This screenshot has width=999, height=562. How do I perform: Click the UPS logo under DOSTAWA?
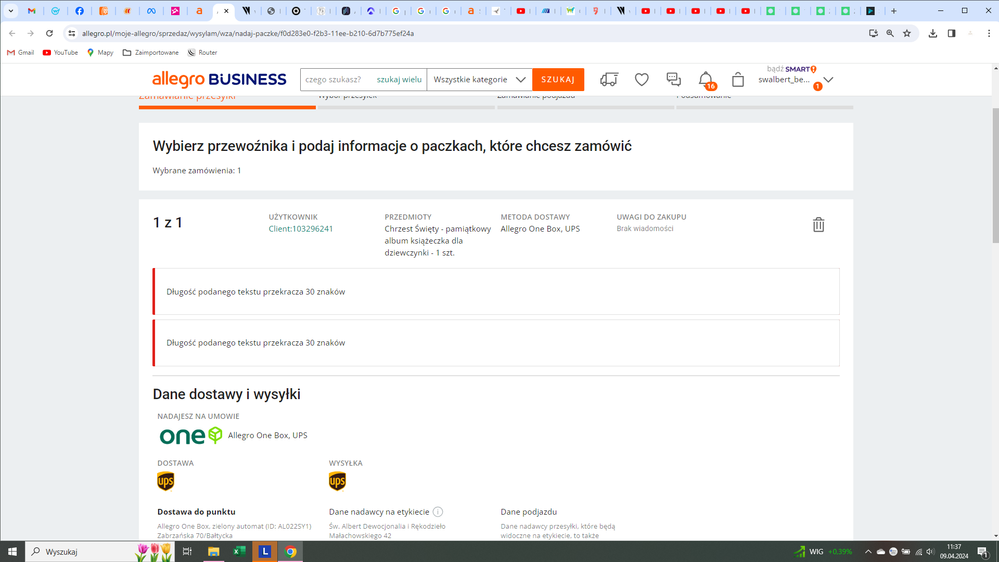tap(166, 481)
